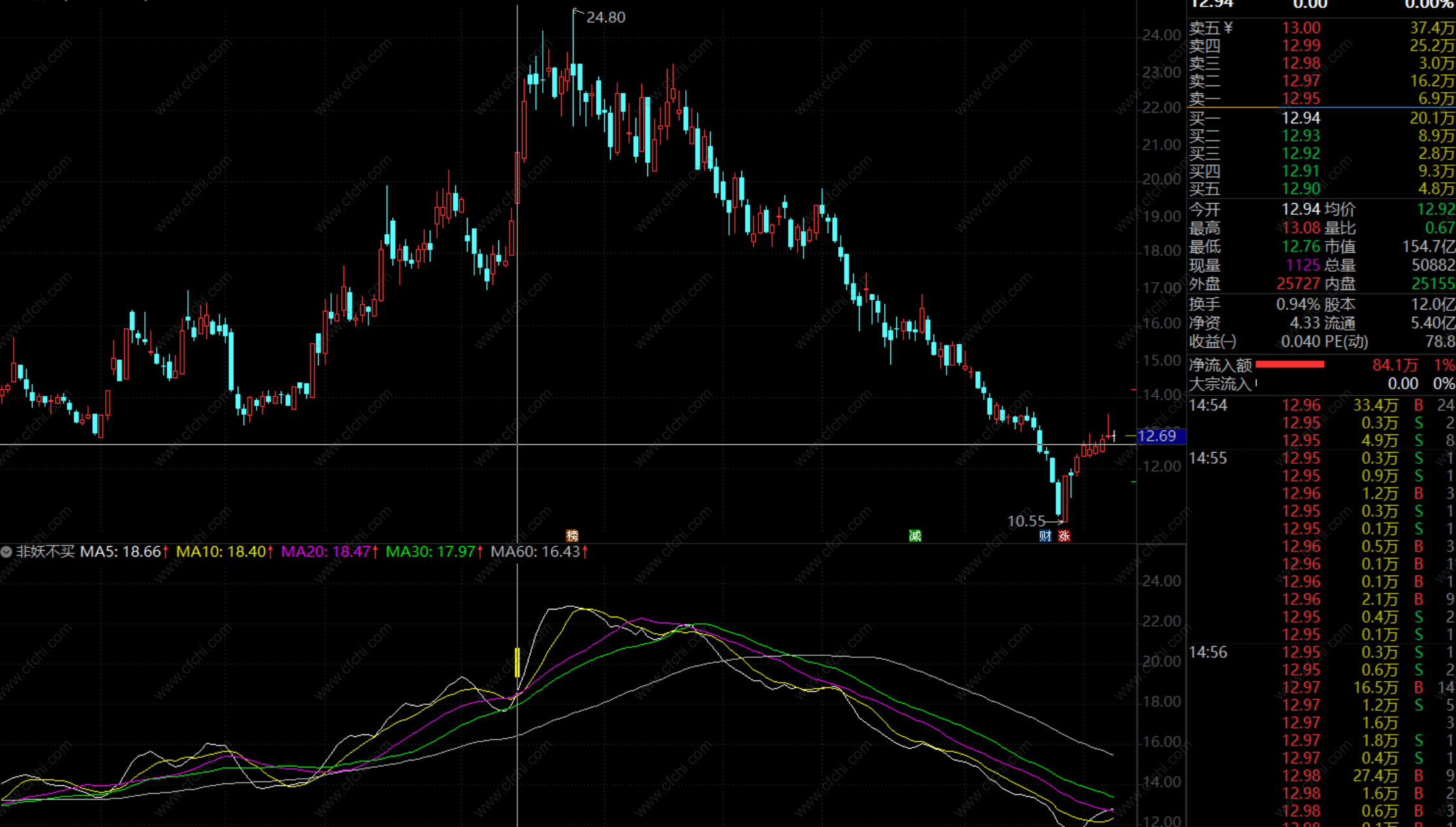
Task: Click the green 减 event marker
Action: coord(914,536)
